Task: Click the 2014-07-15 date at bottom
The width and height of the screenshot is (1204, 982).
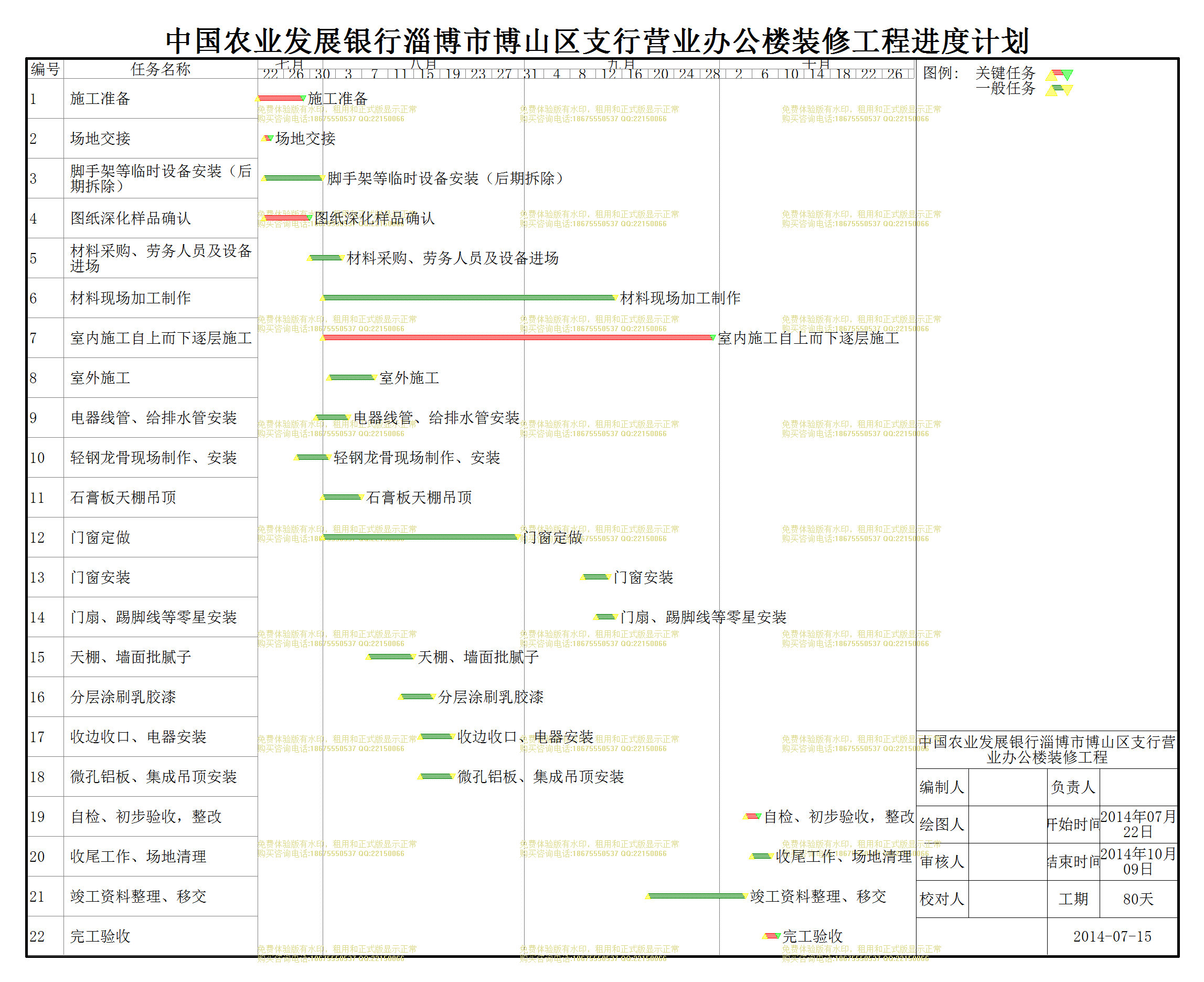Action: pos(1112,936)
